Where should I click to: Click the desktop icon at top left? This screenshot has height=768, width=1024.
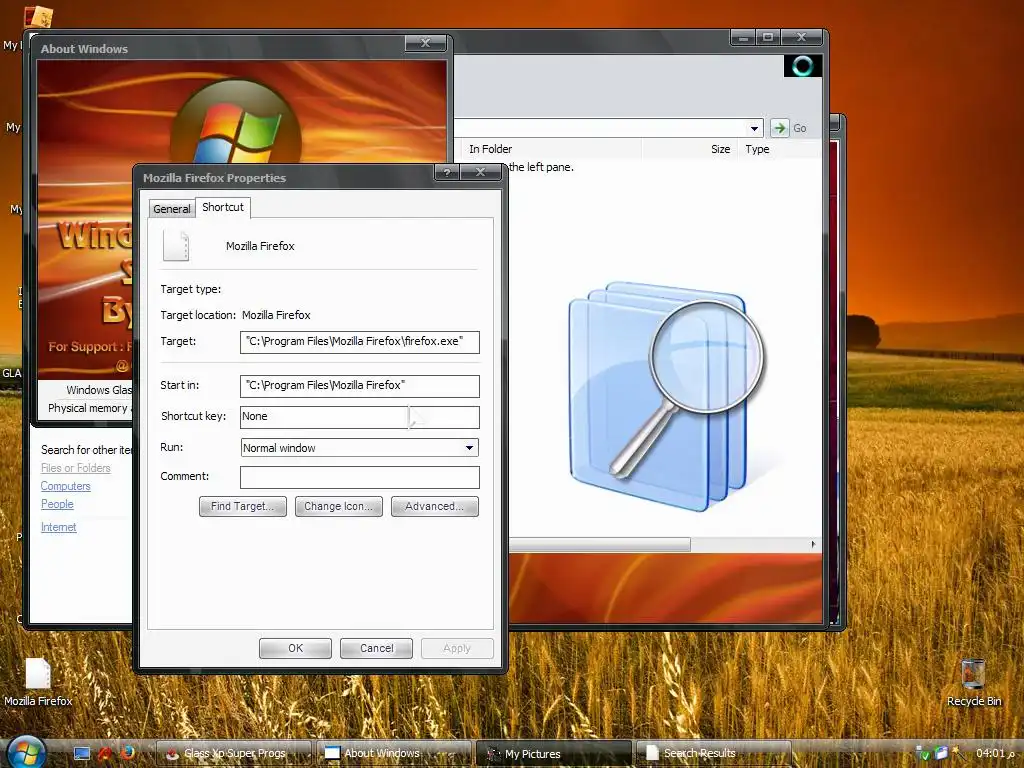tap(38, 16)
